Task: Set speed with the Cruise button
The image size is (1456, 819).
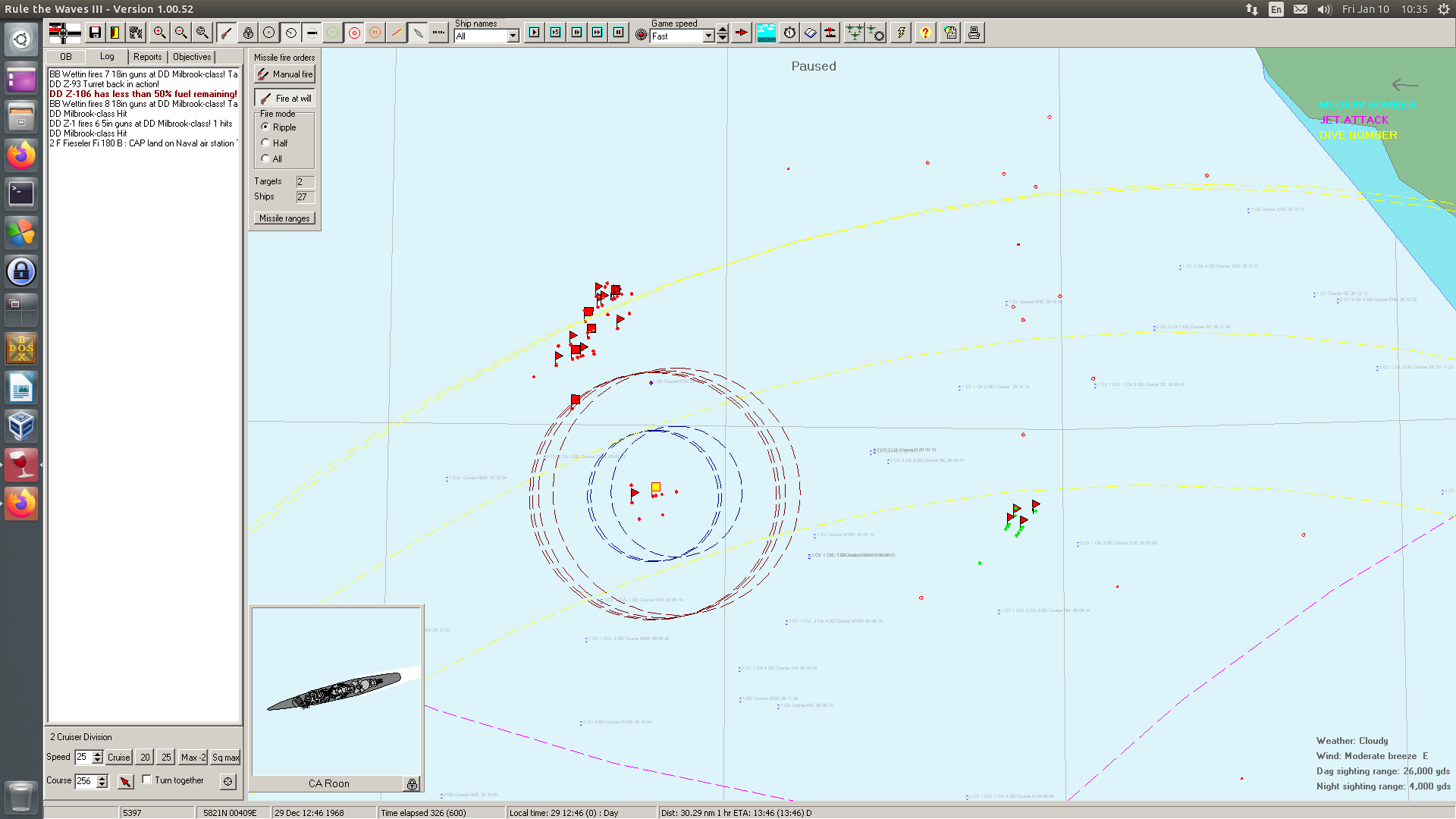Action: click(118, 757)
